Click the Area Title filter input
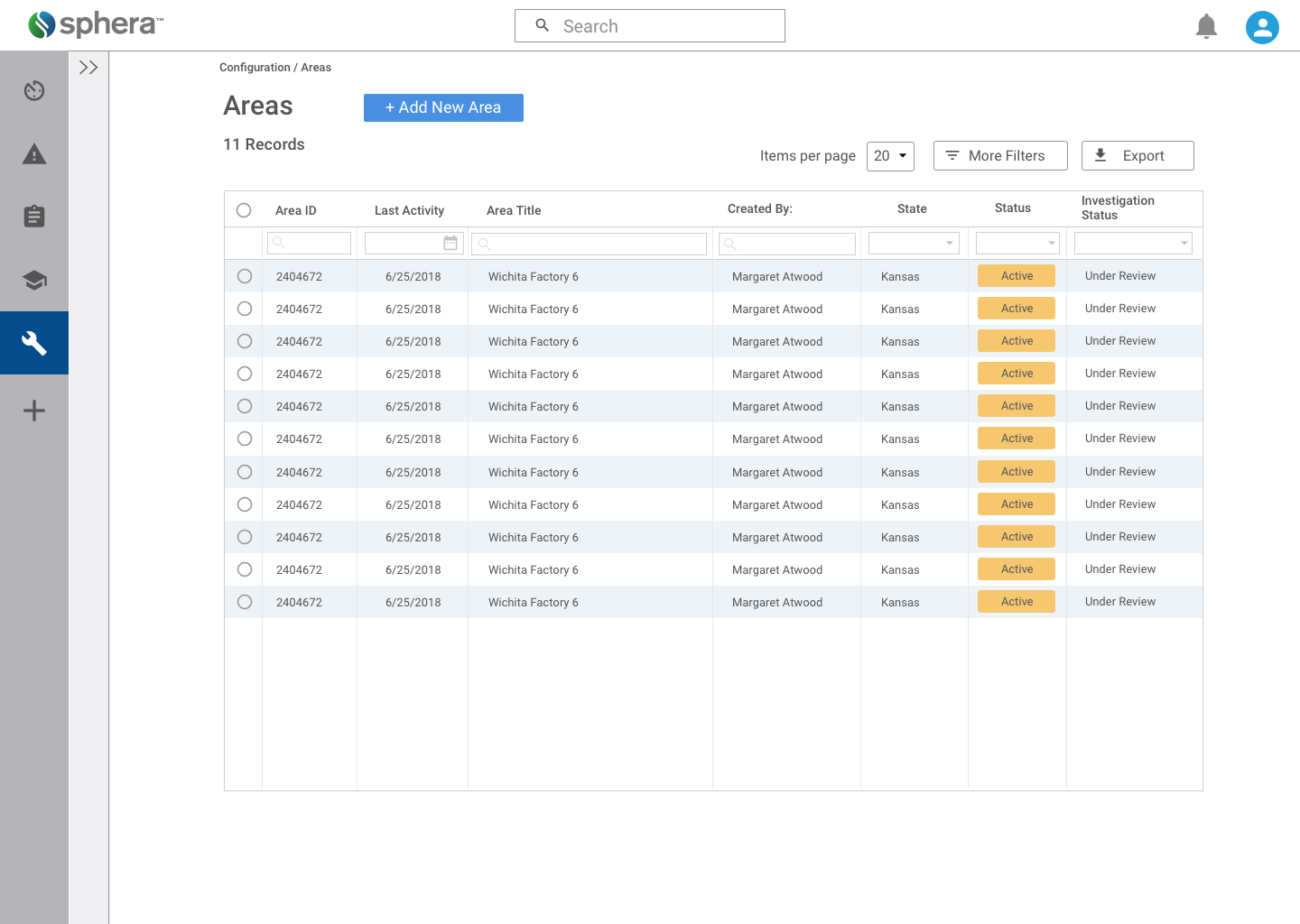Viewport: 1300px width, 924px height. 589,244
